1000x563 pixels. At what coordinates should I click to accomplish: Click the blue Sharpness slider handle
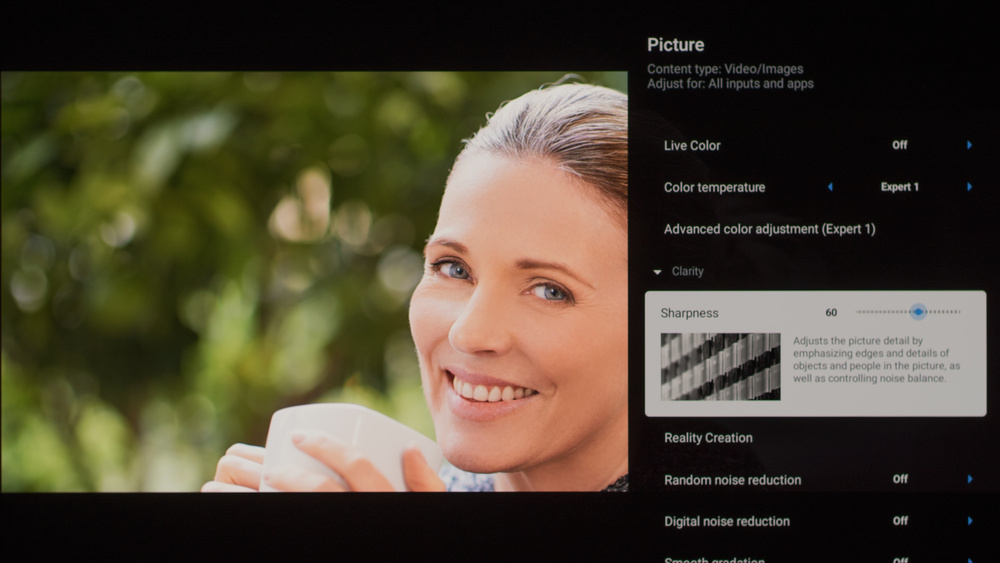point(918,312)
